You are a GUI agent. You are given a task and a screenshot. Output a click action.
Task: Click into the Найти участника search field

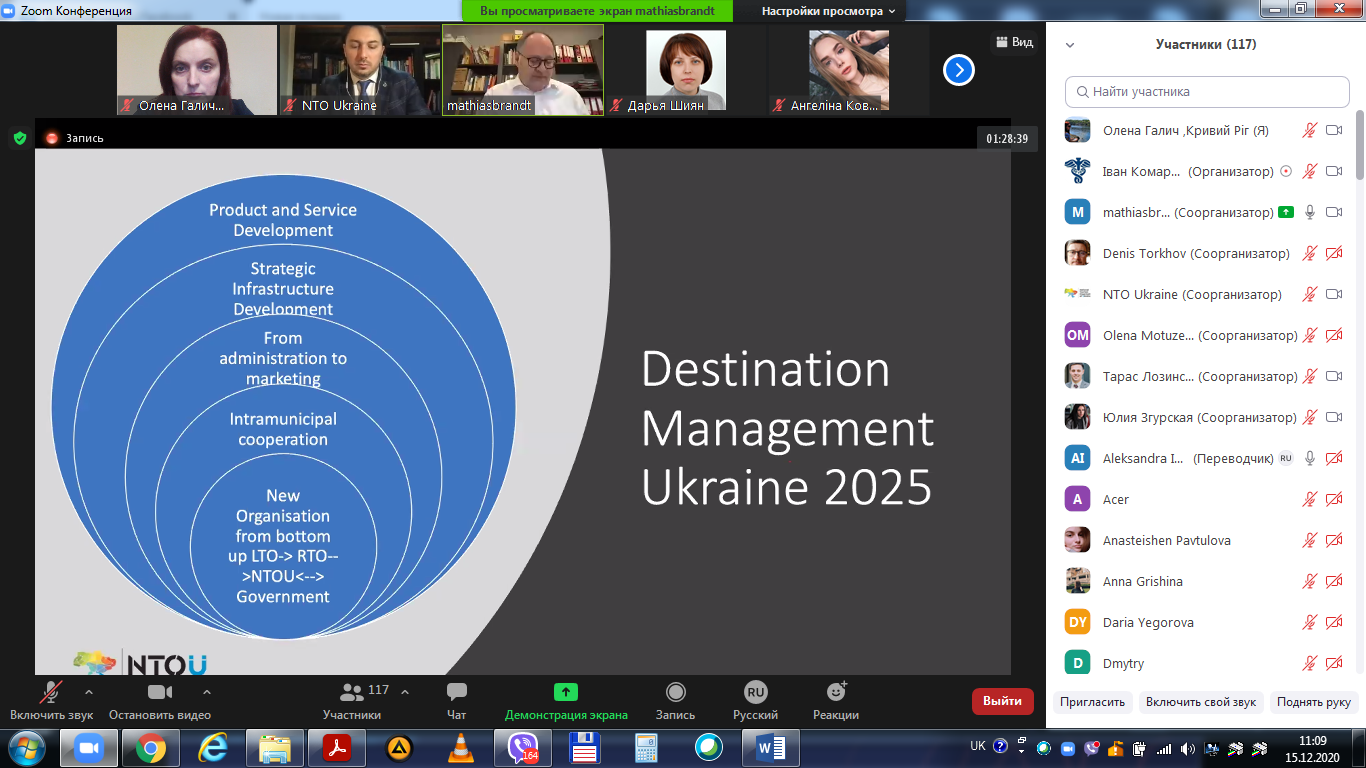click(x=1207, y=91)
